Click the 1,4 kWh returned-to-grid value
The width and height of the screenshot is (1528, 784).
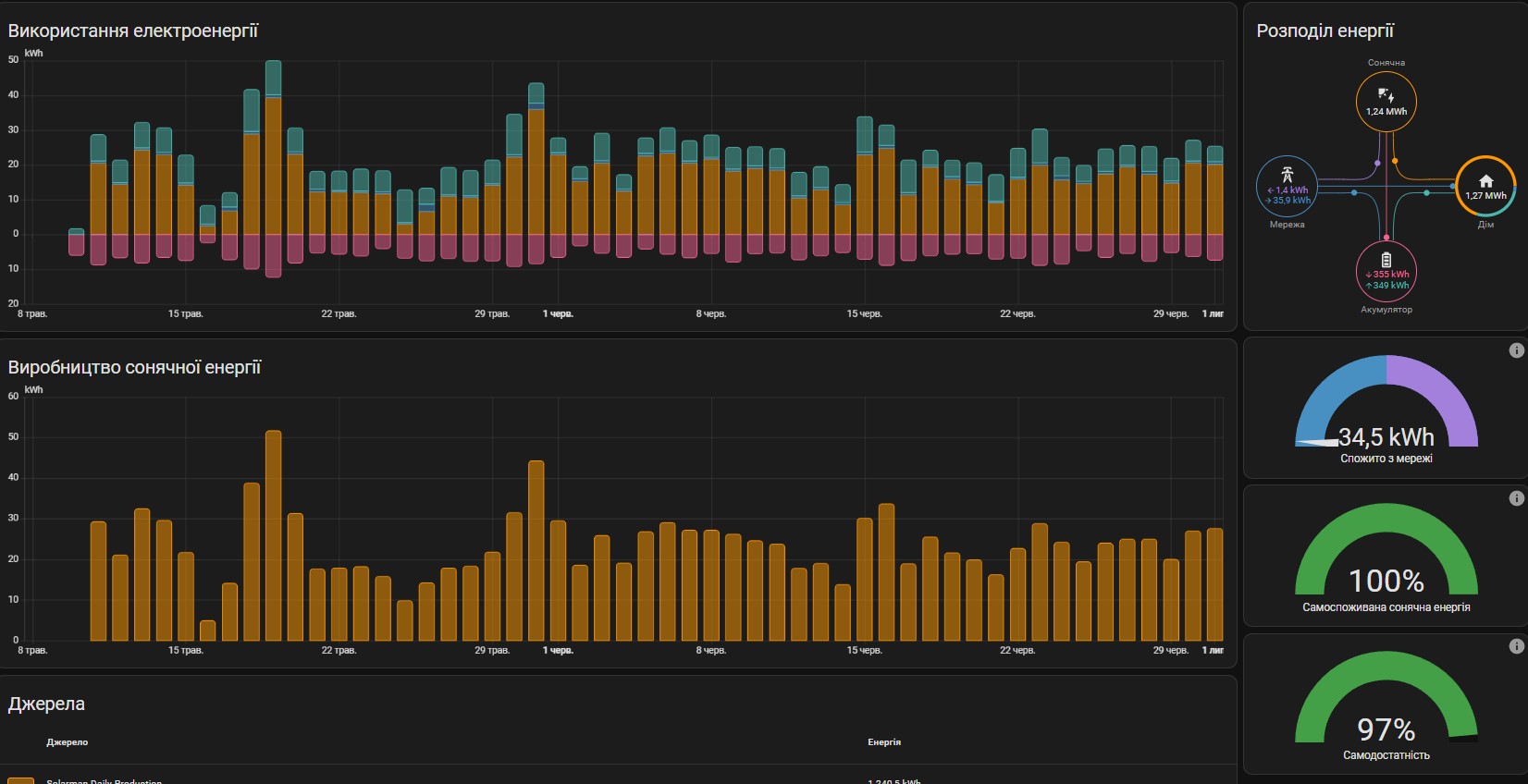click(x=1288, y=190)
